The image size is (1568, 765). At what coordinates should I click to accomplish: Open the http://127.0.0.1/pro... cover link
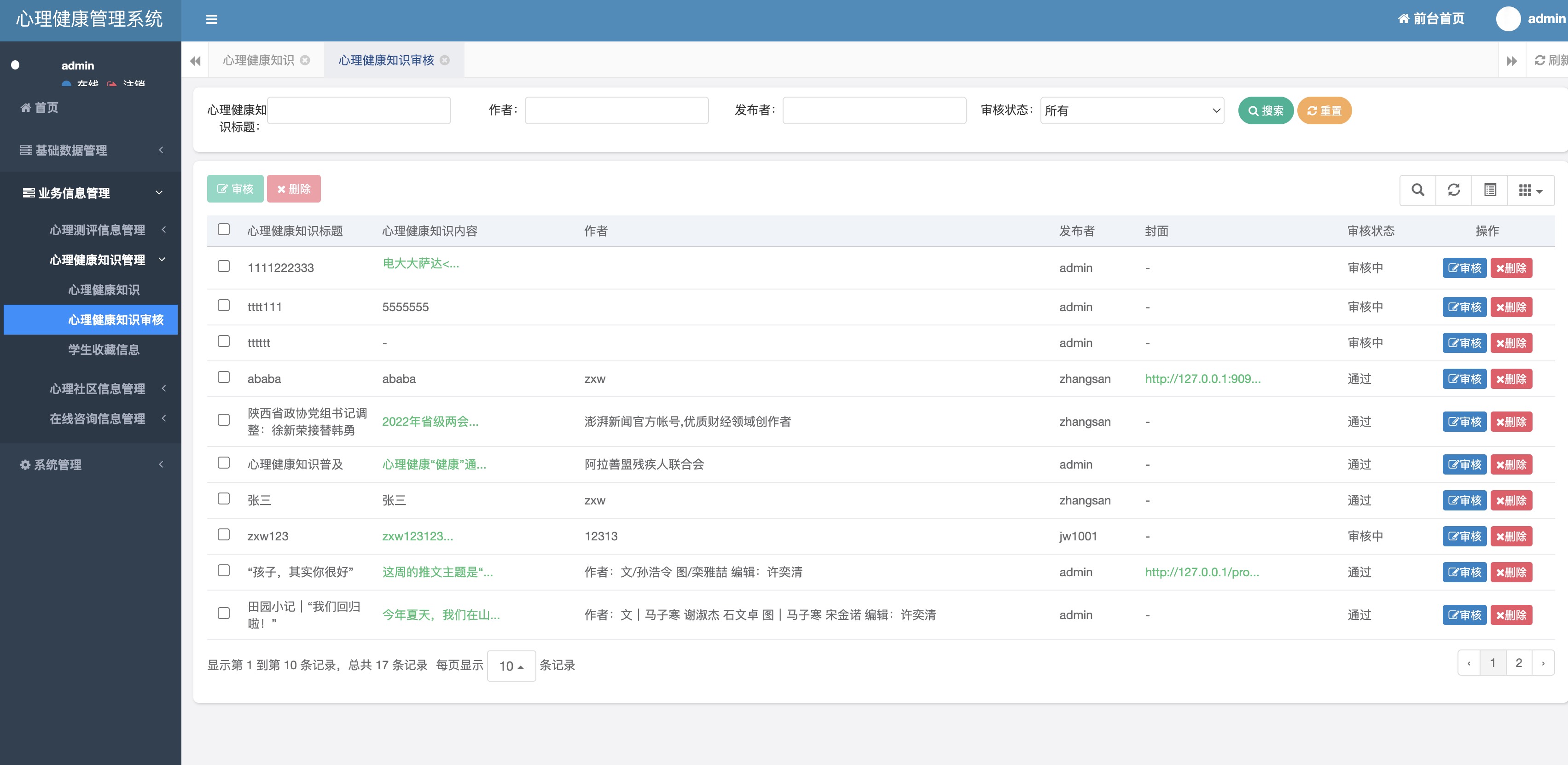point(1202,572)
